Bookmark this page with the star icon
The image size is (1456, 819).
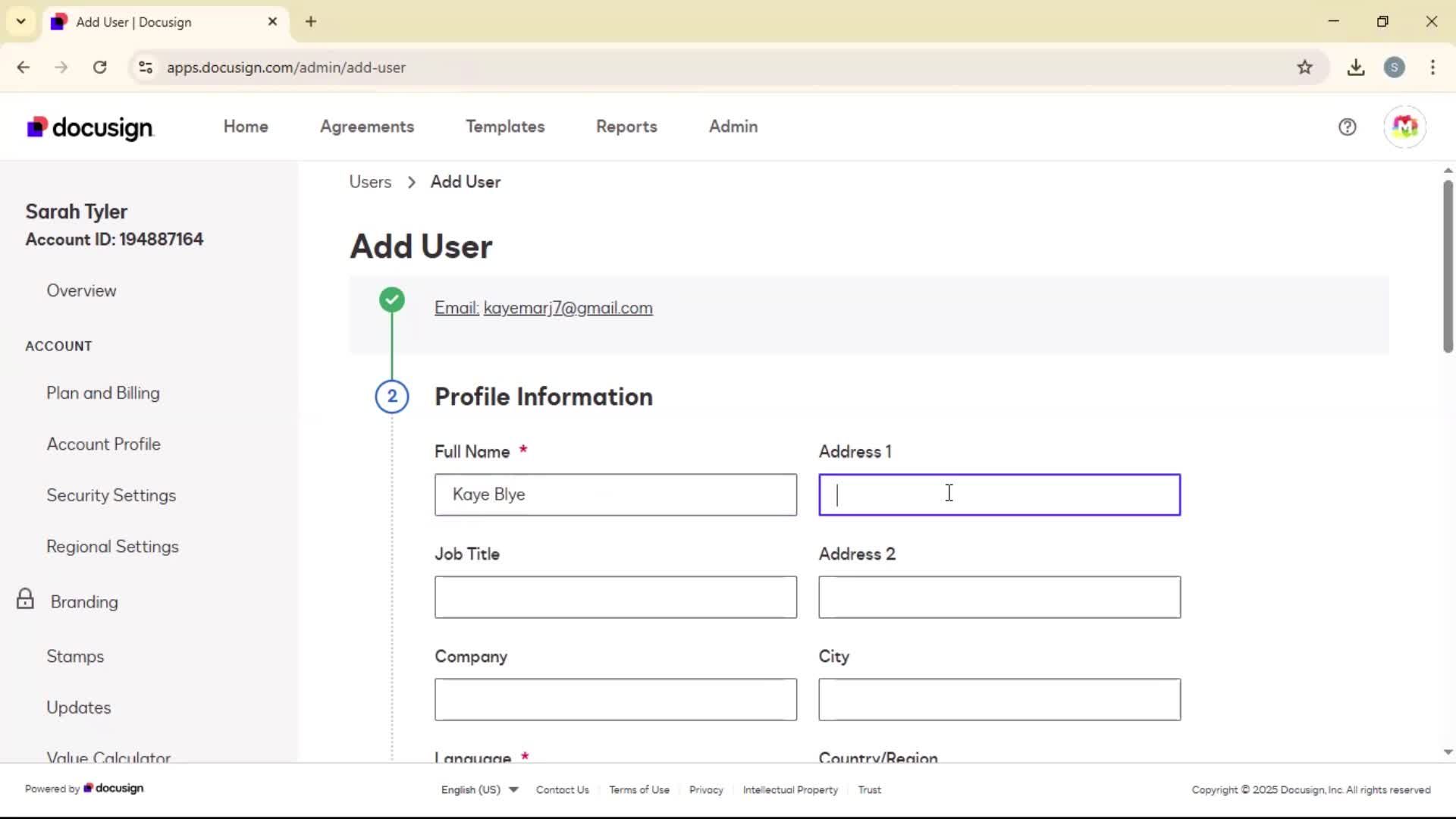(x=1304, y=67)
